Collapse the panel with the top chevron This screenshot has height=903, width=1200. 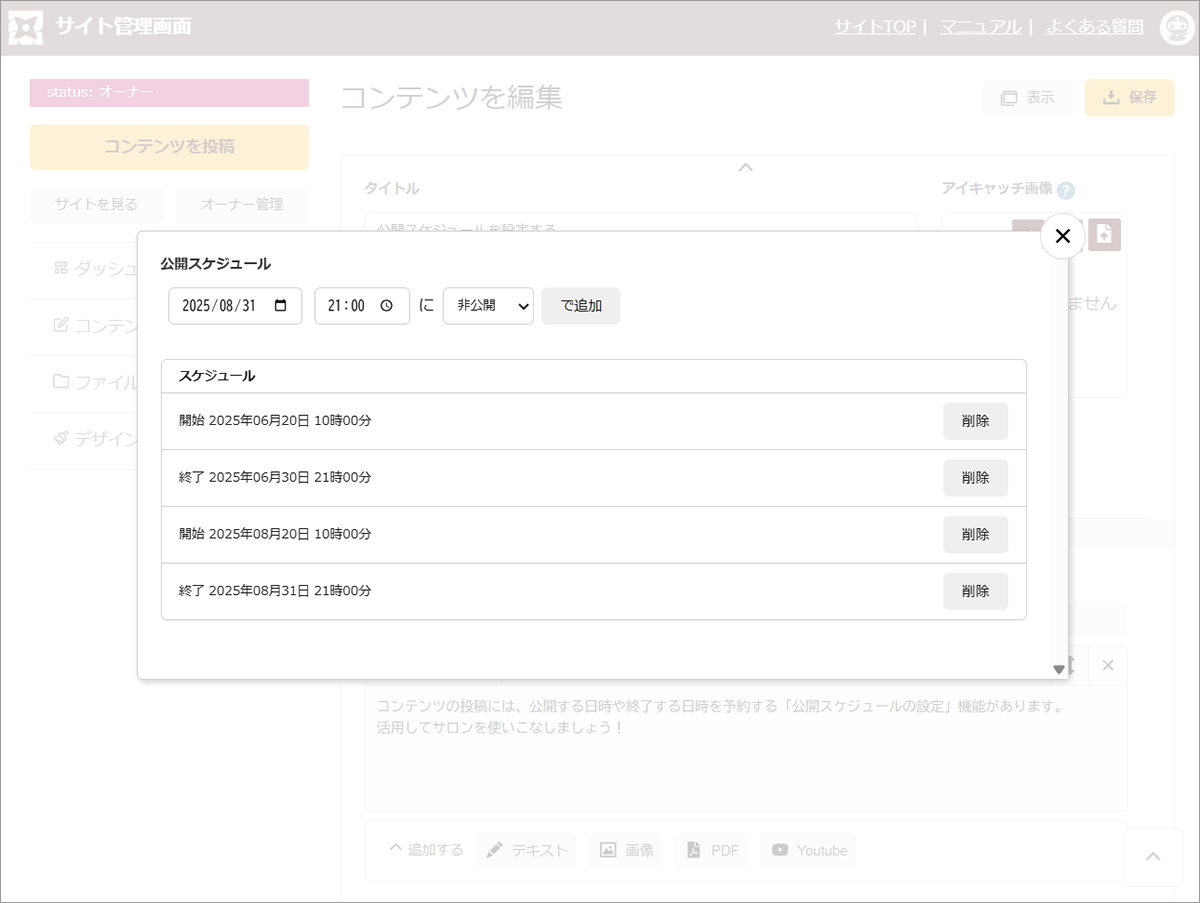745,167
